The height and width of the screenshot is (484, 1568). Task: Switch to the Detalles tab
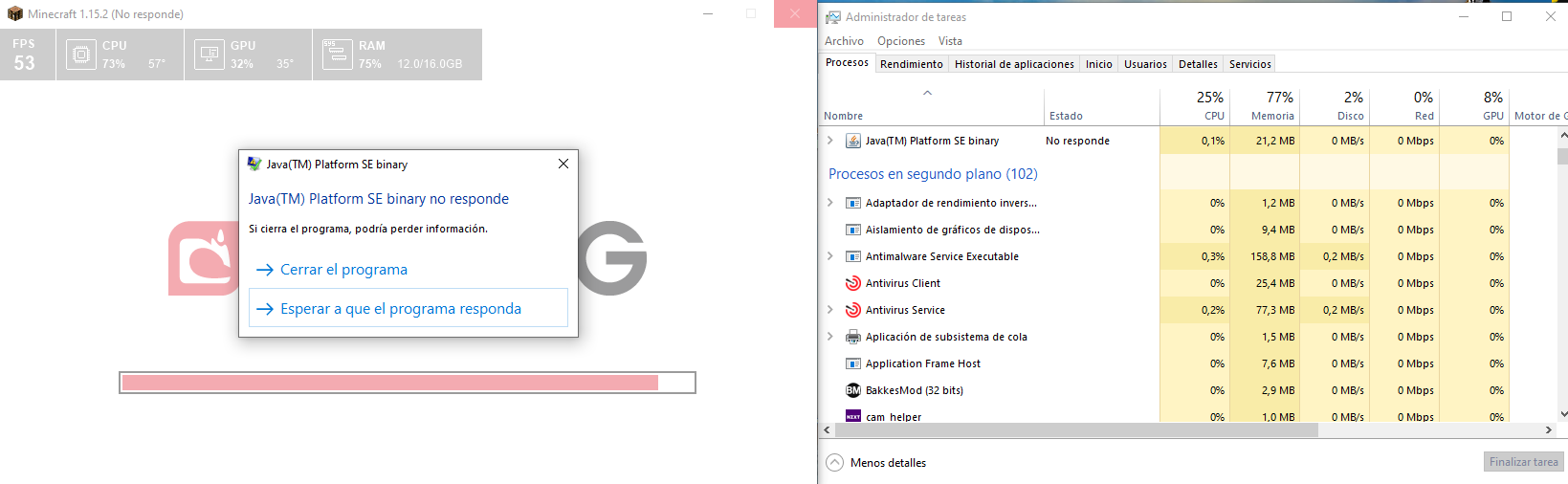[x=1198, y=64]
